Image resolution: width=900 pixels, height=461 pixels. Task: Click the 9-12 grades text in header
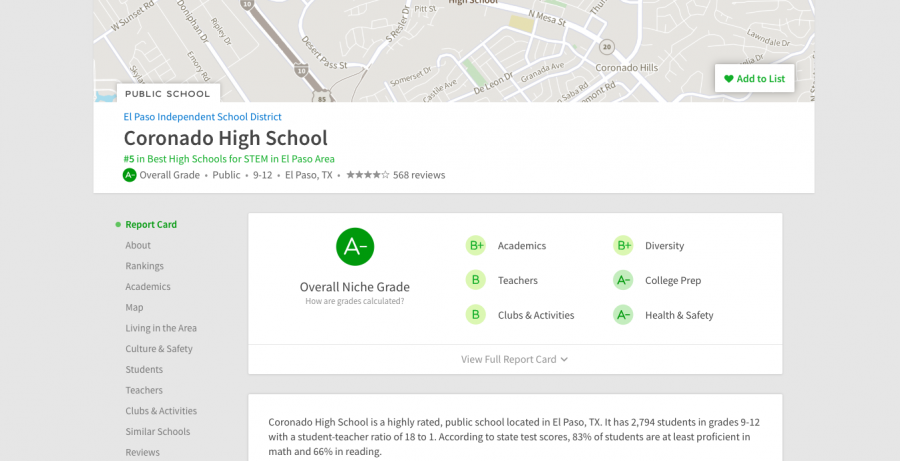[x=262, y=175]
